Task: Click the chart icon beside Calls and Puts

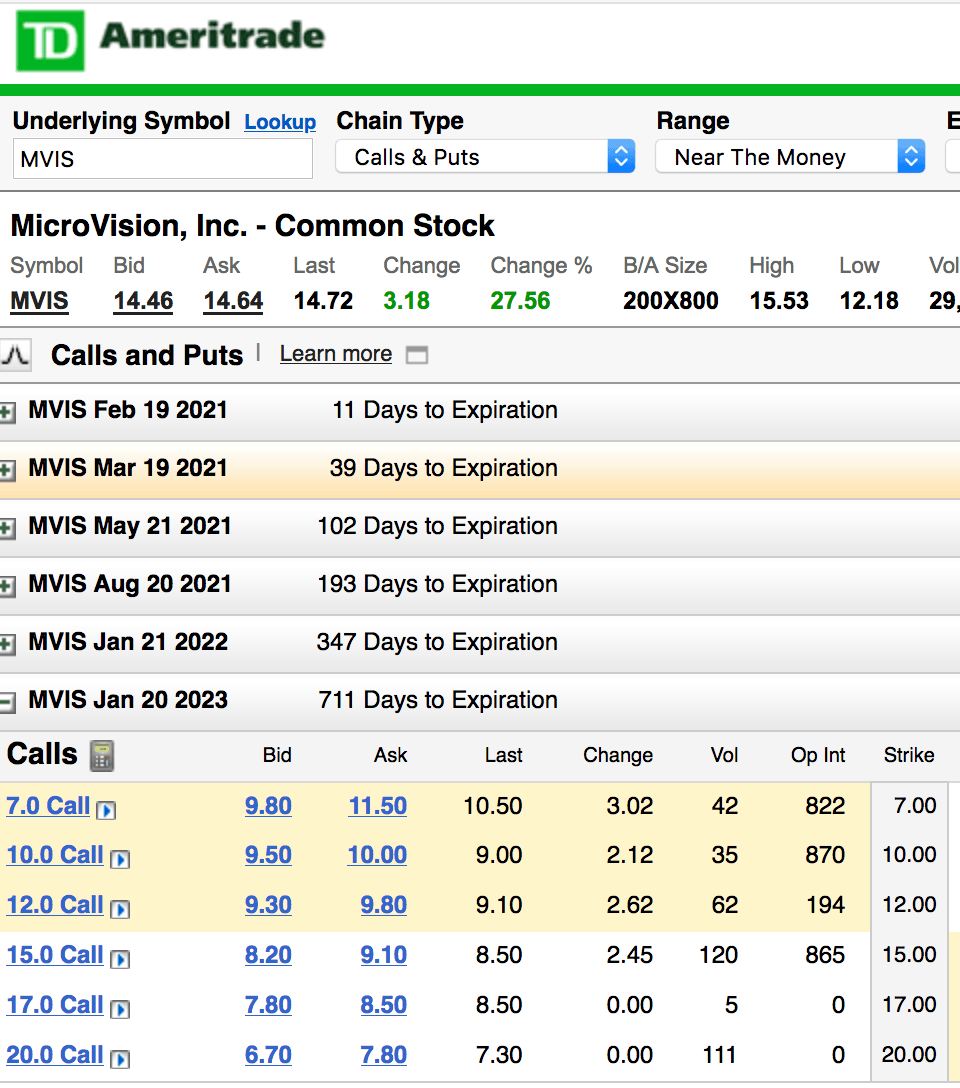Action: [15, 355]
